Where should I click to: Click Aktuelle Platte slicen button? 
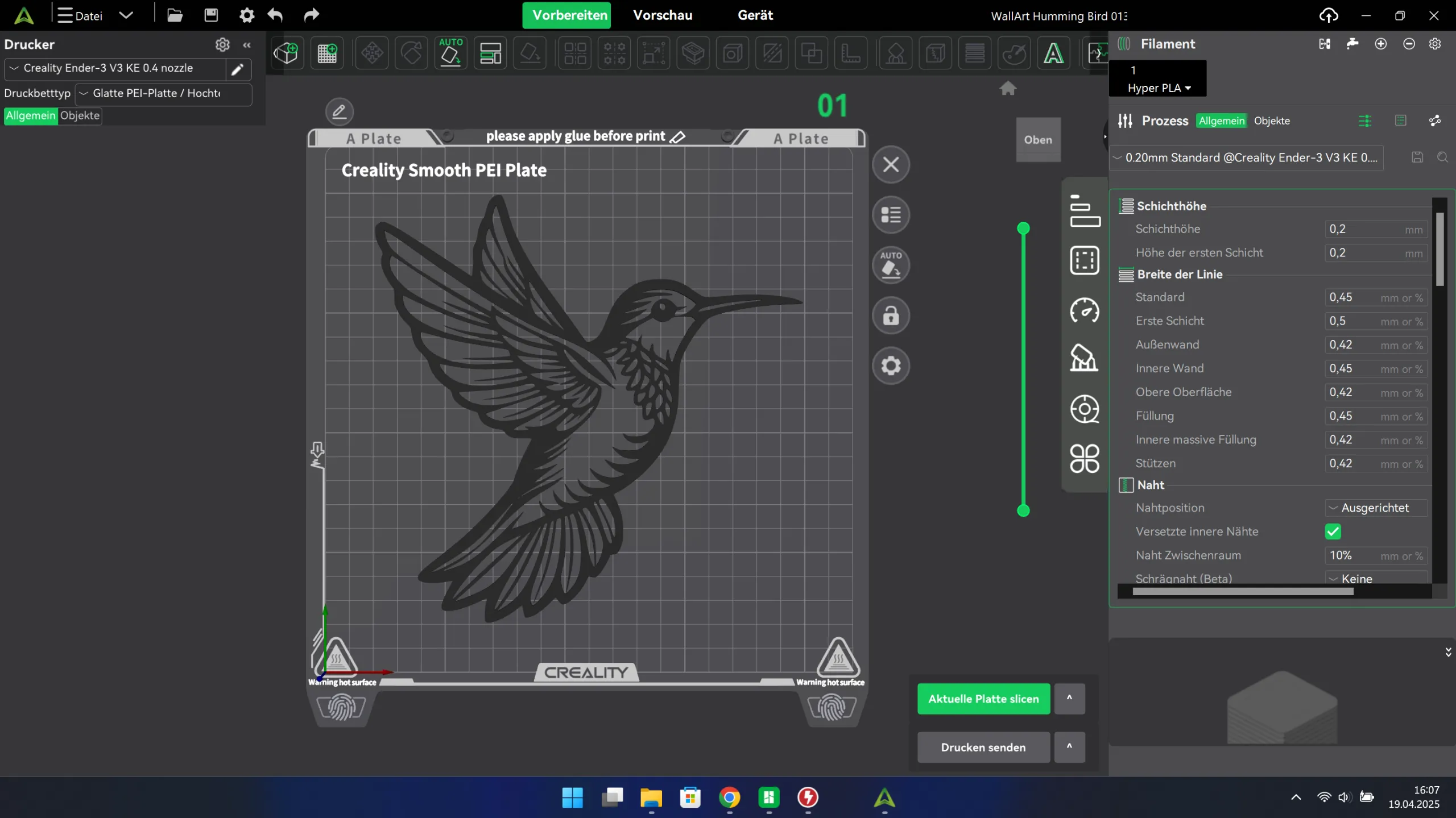click(983, 699)
